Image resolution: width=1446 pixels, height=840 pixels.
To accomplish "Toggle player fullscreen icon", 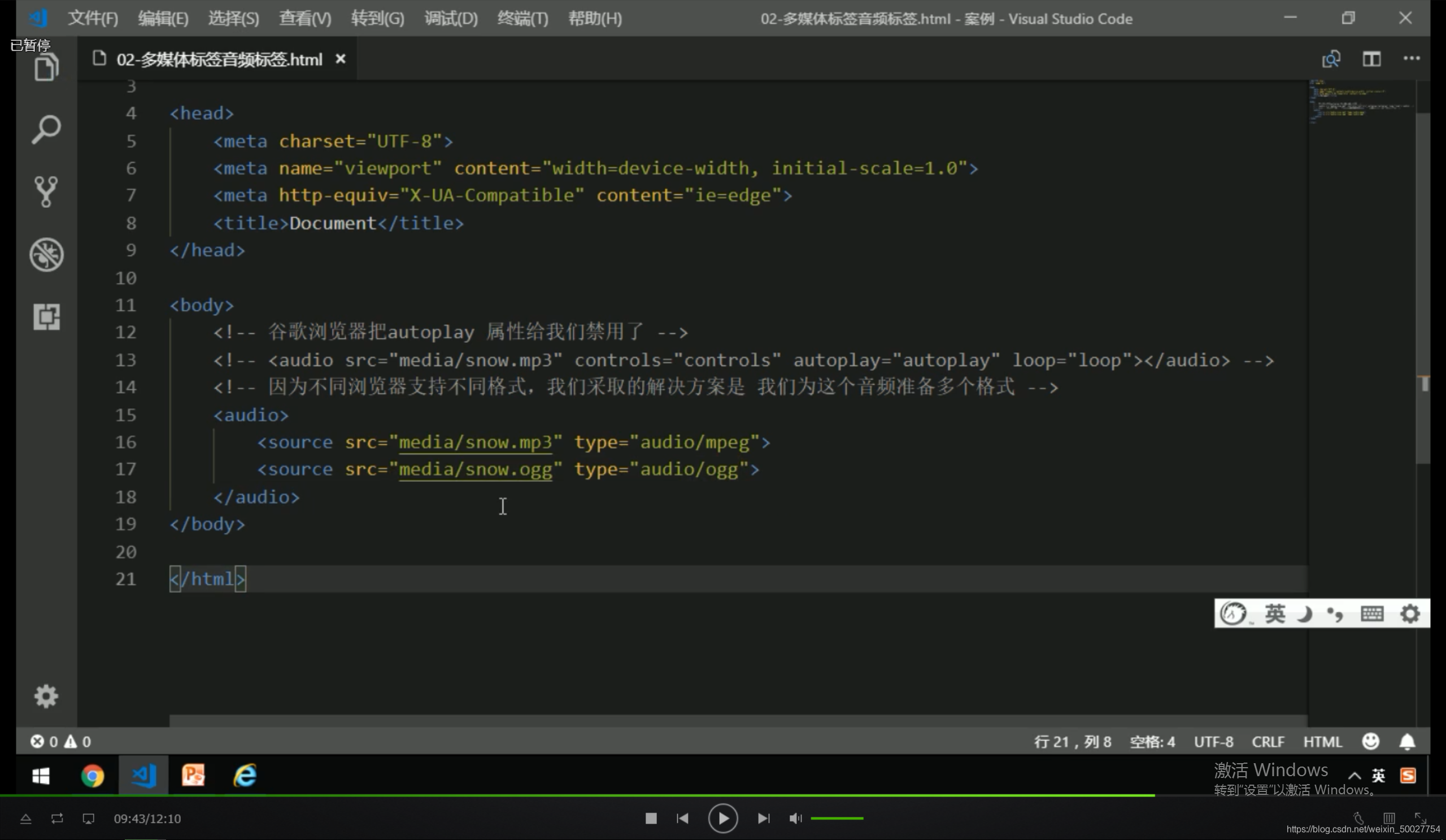I will (1419, 817).
